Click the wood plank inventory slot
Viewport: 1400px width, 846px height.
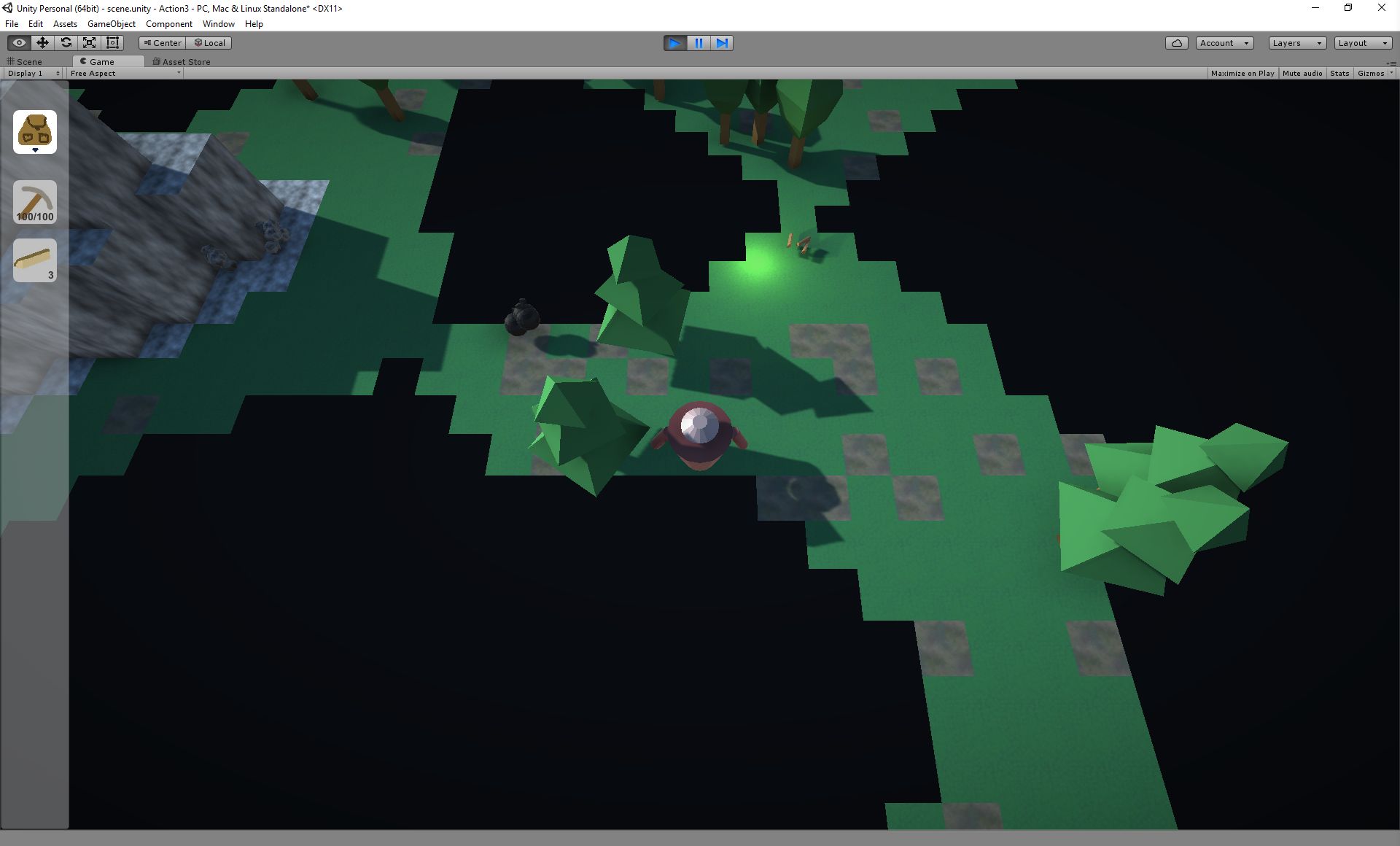pos(35,260)
